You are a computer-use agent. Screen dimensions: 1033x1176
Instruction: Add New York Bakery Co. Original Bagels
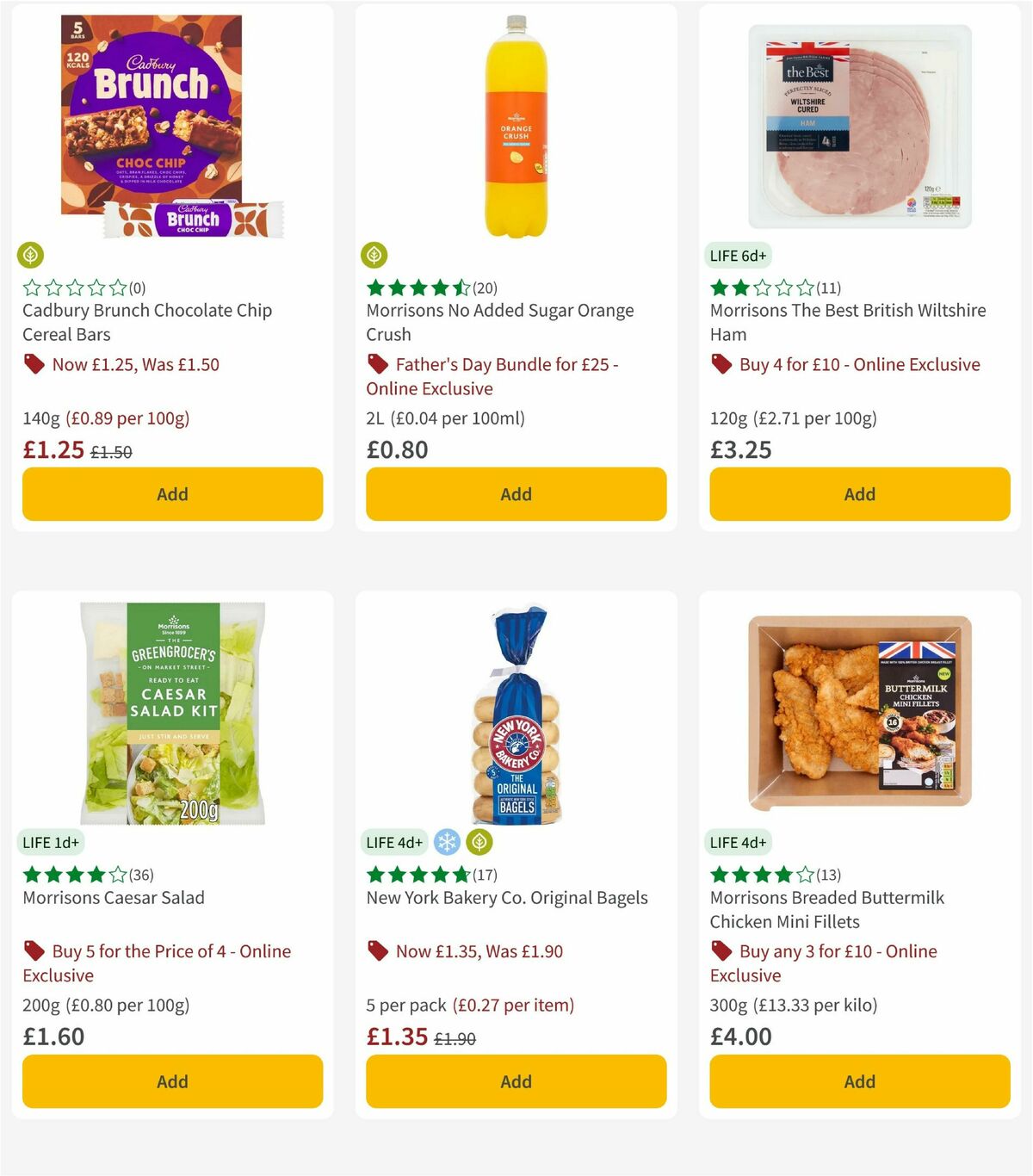515,1081
